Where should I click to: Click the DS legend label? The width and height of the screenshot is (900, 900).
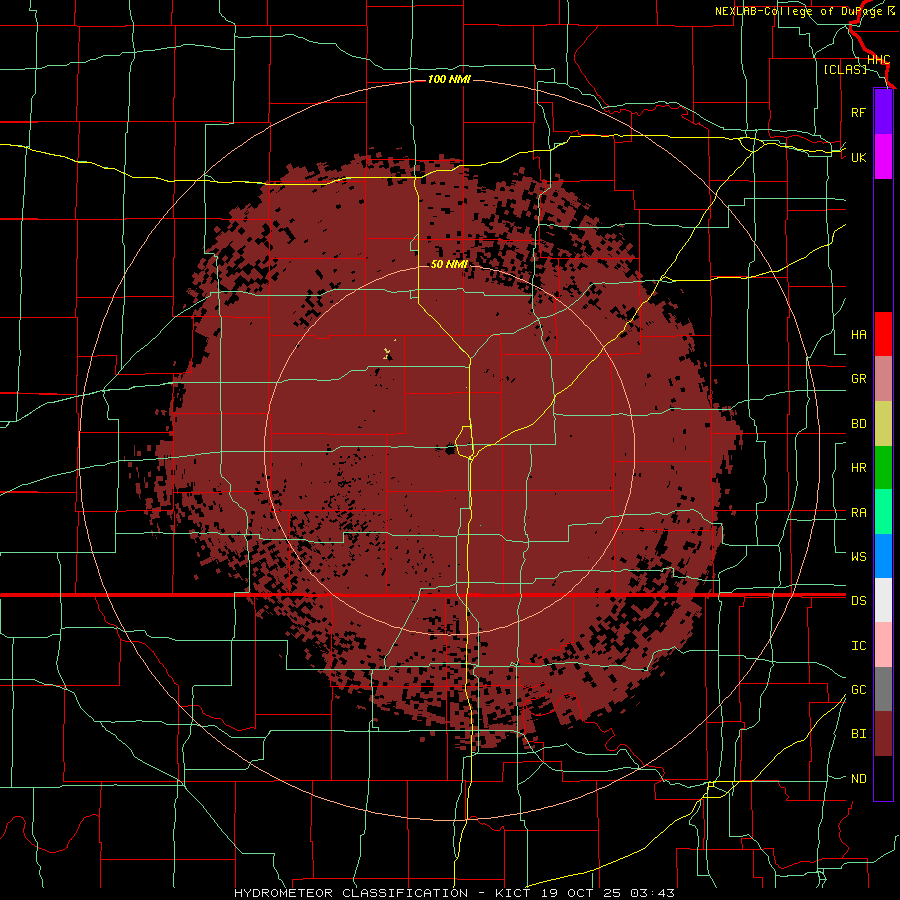858,601
